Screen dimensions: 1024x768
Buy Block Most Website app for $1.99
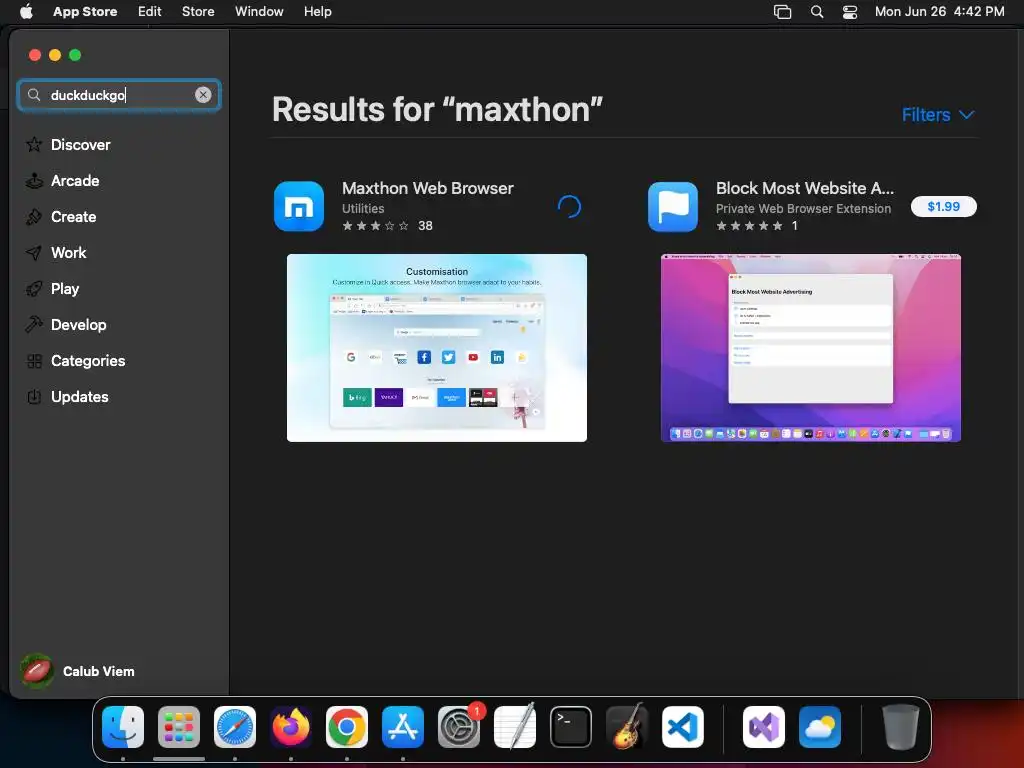(x=944, y=206)
